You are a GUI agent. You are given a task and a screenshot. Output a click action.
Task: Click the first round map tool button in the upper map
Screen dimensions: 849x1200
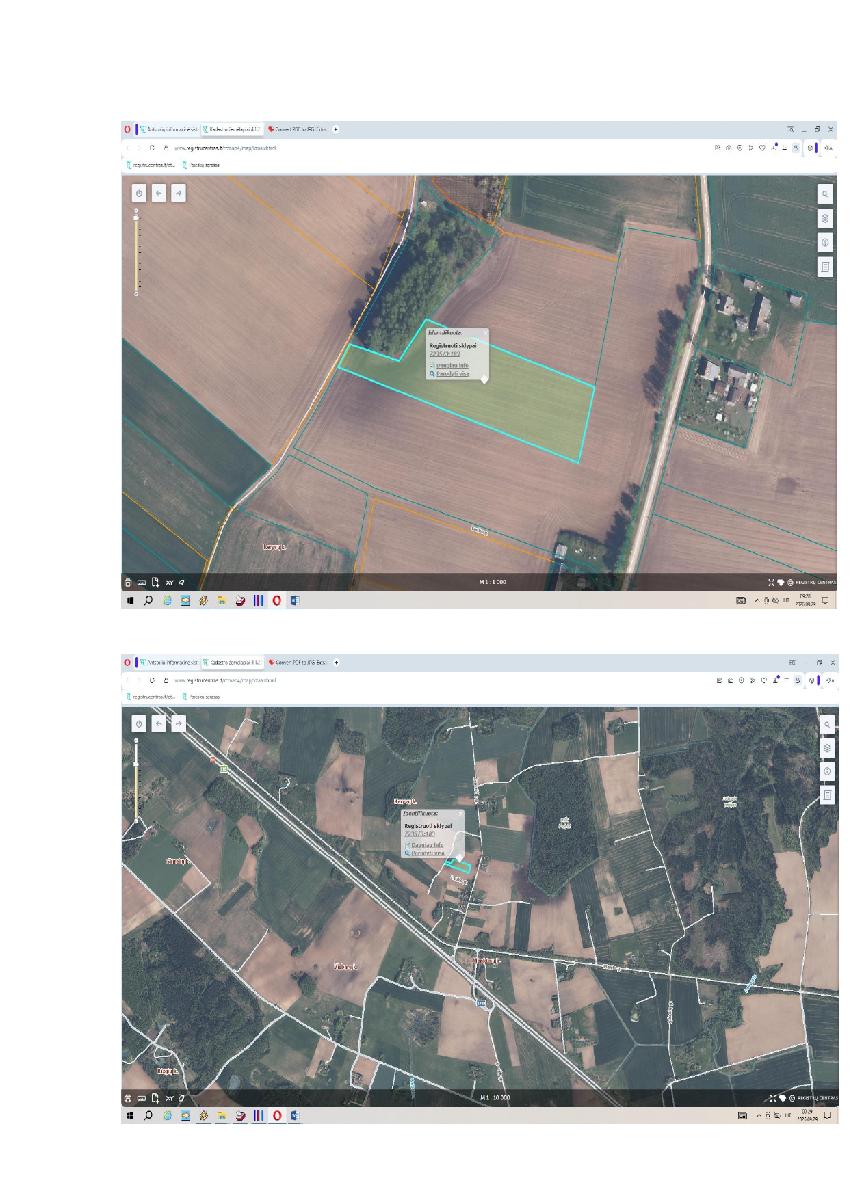pyautogui.click(x=138, y=192)
